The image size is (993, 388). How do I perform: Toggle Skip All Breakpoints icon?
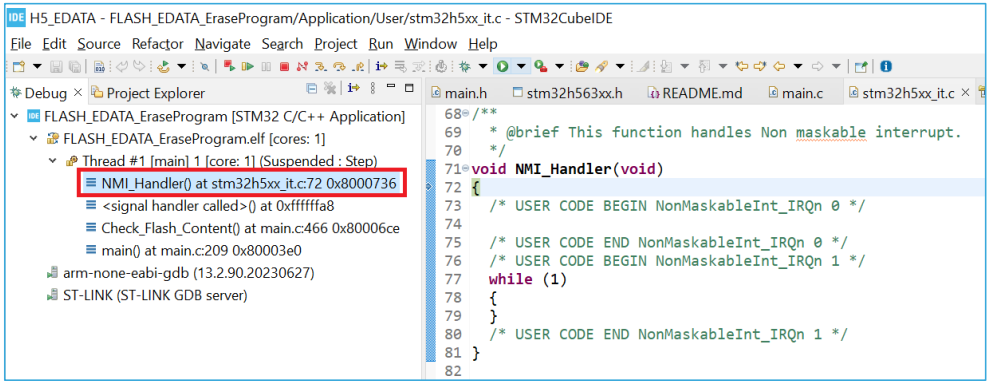[x=205, y=66]
